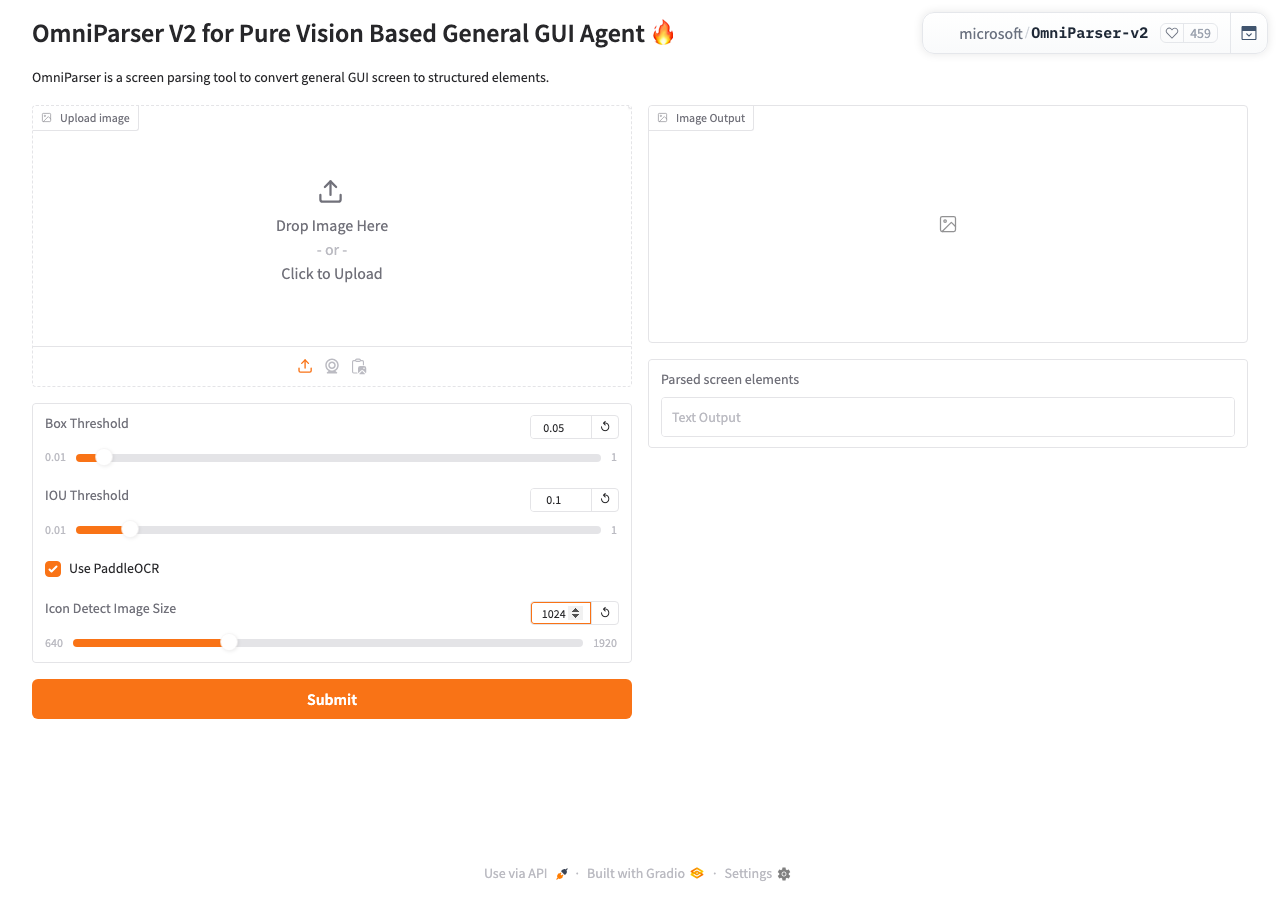Click the Icon Detect Image Size slider track
The image size is (1280, 900).
(328, 643)
